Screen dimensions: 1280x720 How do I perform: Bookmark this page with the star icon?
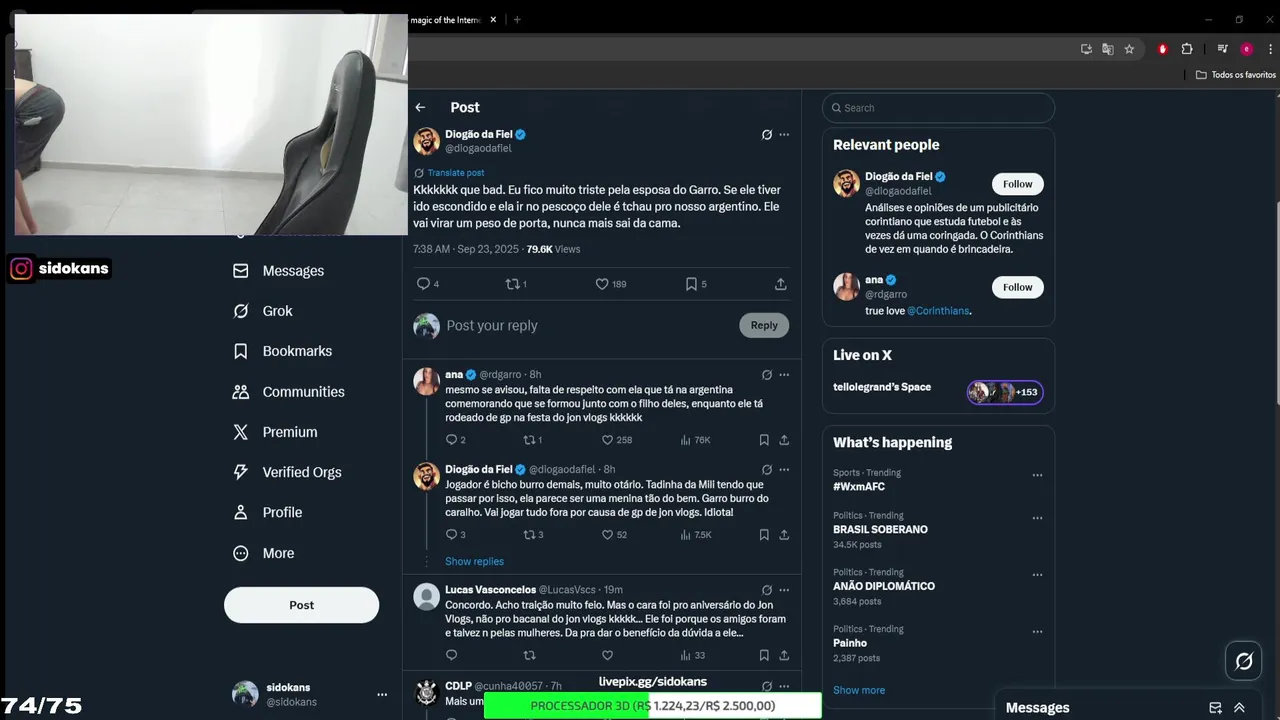coord(1129,49)
